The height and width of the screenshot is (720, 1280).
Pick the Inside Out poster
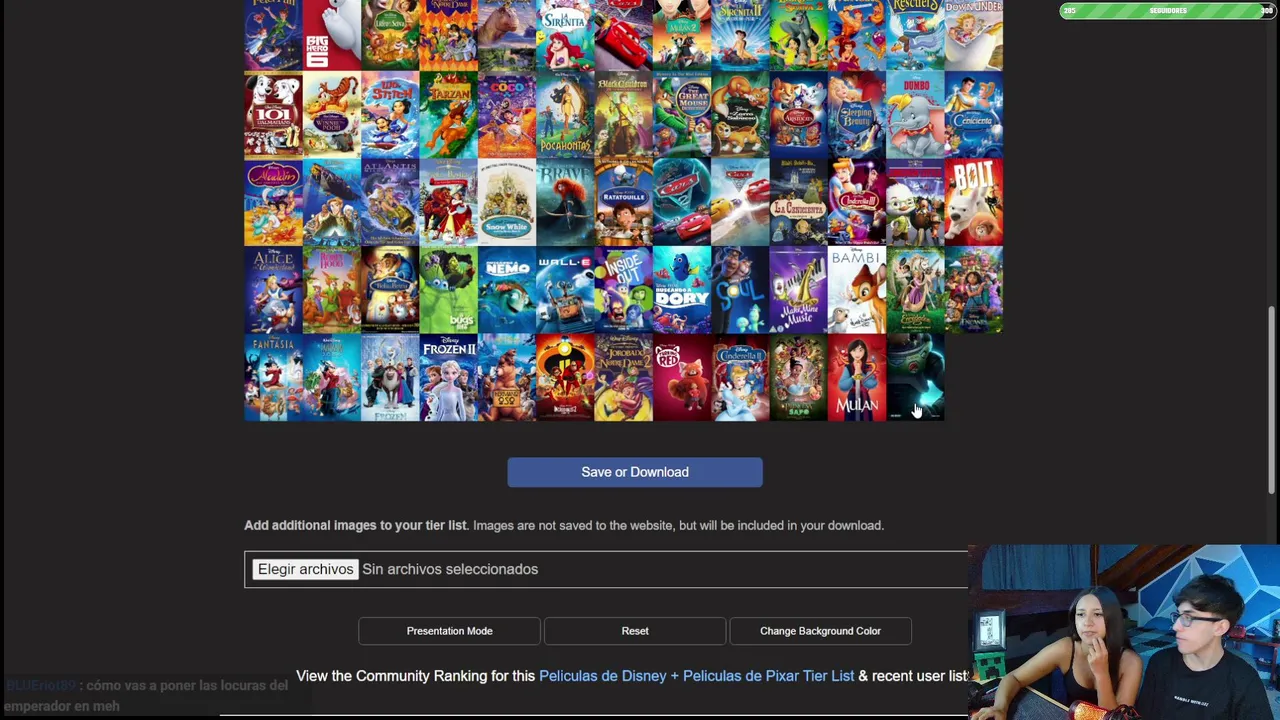tap(623, 290)
